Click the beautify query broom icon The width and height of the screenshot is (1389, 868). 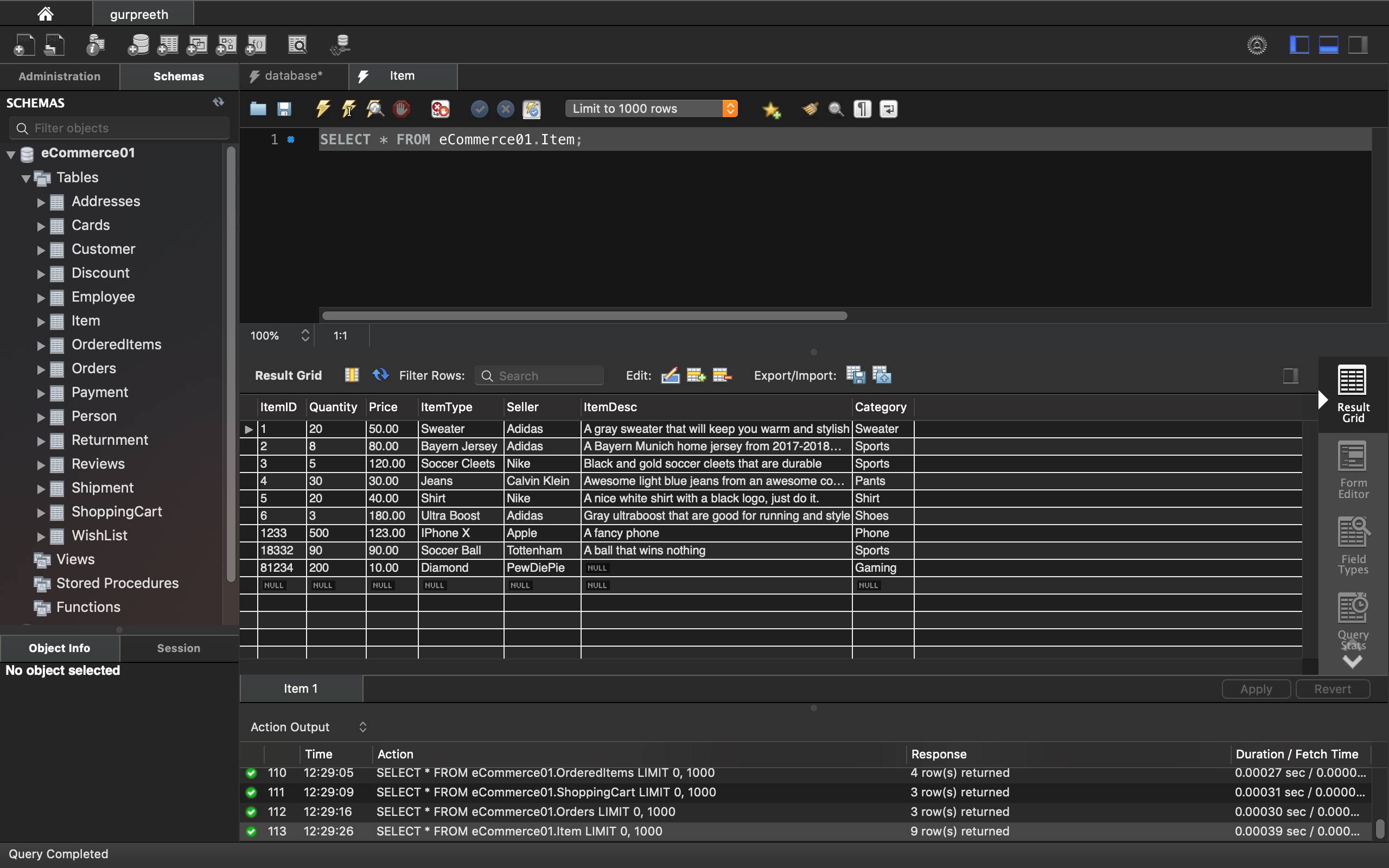coord(810,108)
